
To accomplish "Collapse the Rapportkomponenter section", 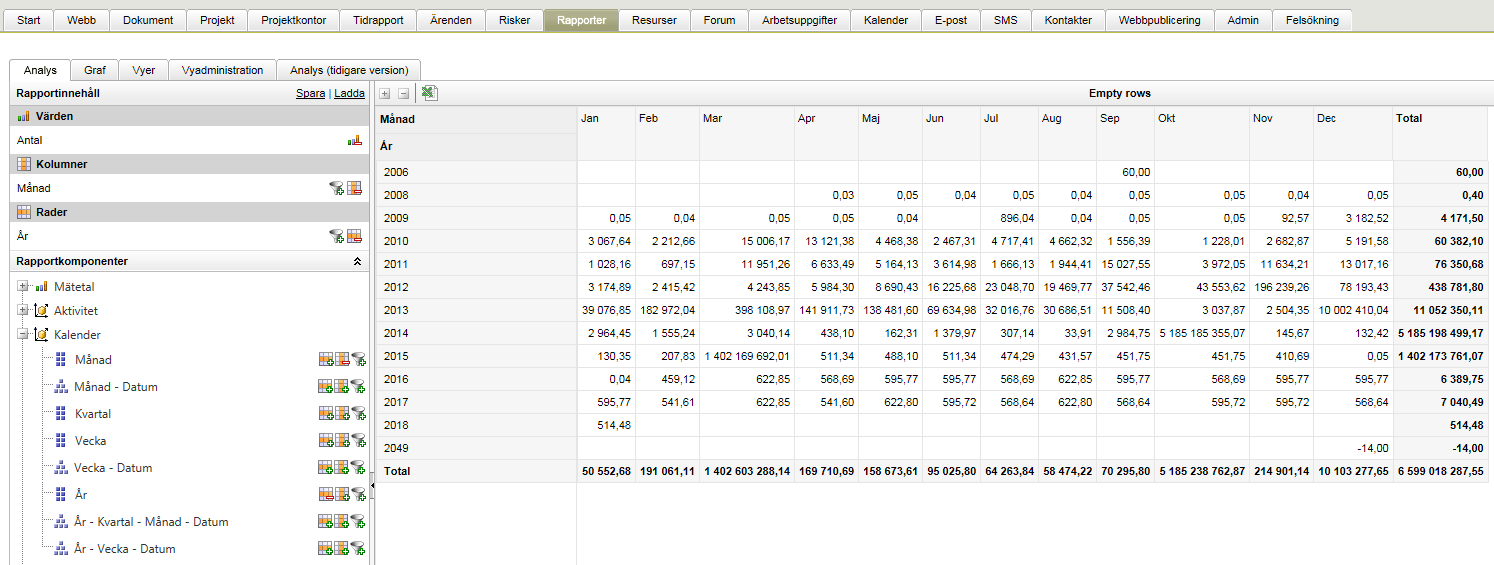I will pyautogui.click(x=357, y=261).
